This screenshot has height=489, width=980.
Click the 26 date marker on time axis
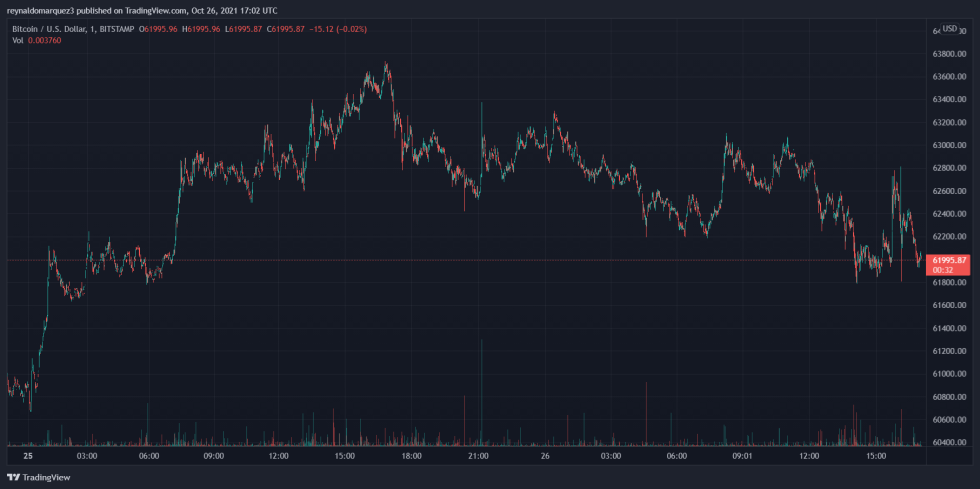545,456
